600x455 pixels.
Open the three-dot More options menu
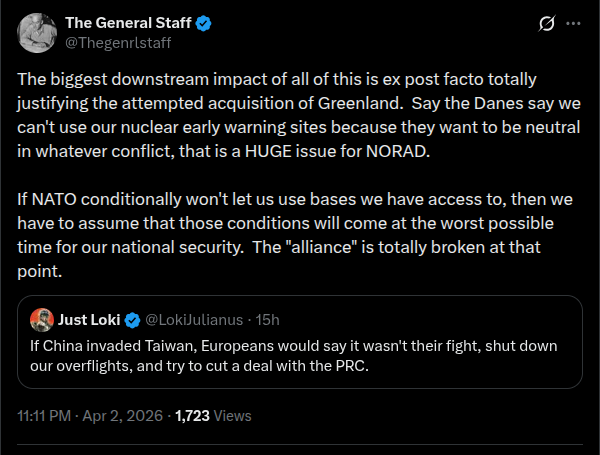(x=573, y=23)
